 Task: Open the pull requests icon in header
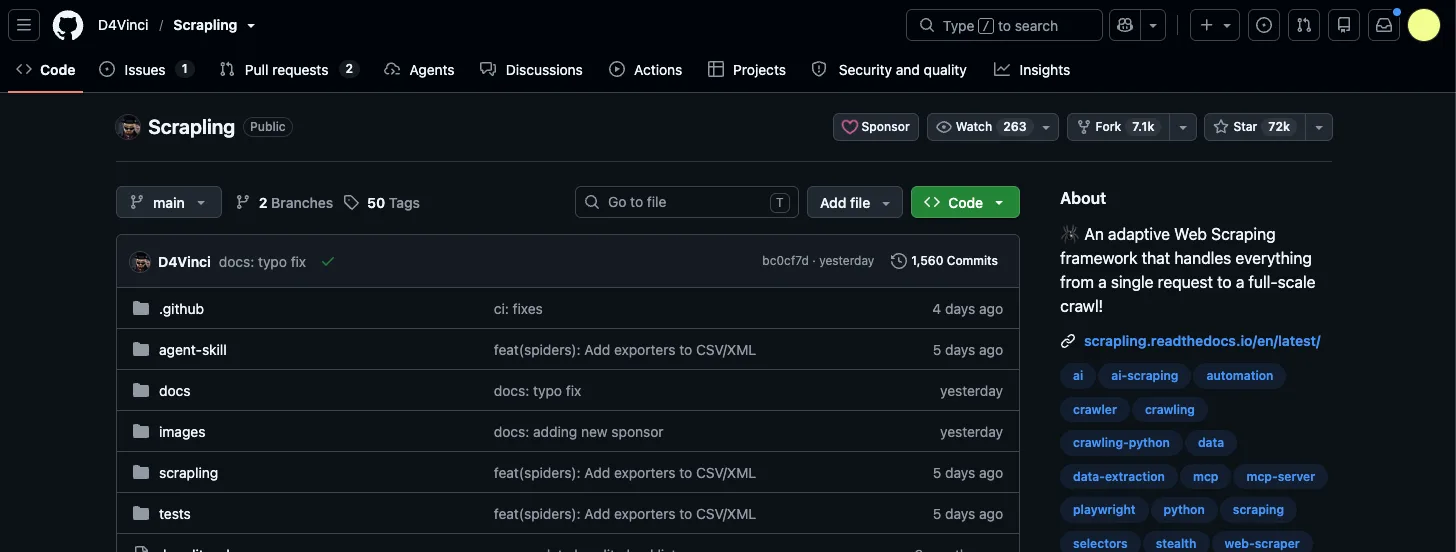click(x=1304, y=25)
